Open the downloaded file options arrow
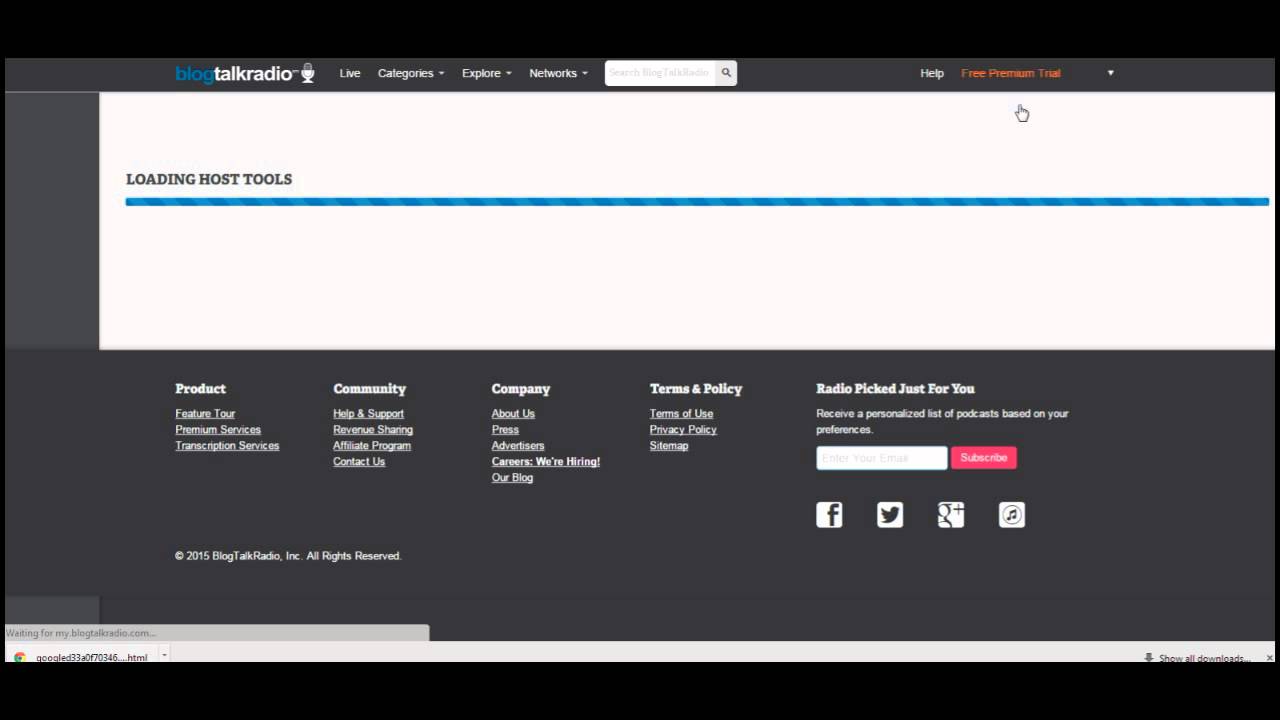Viewport: 1280px width, 720px height. click(164, 657)
